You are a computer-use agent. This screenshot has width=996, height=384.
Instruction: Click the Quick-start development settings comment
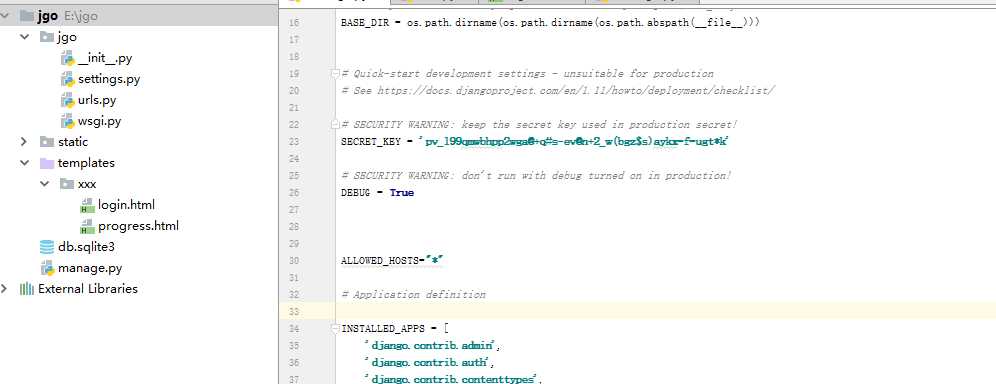coord(527,74)
